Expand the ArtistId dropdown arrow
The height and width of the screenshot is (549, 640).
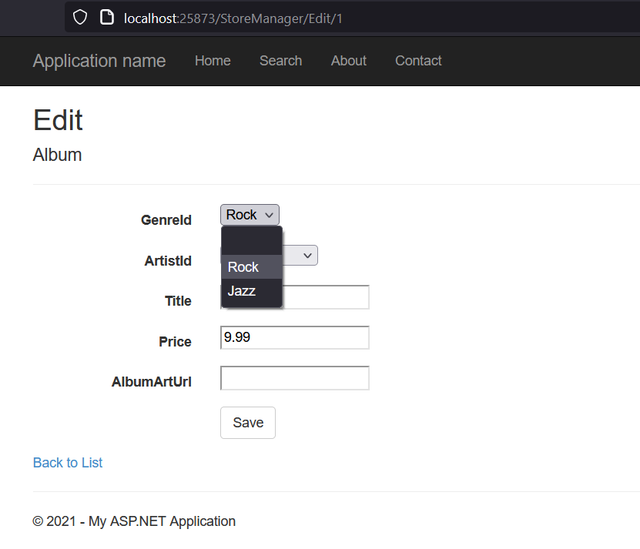click(x=307, y=256)
